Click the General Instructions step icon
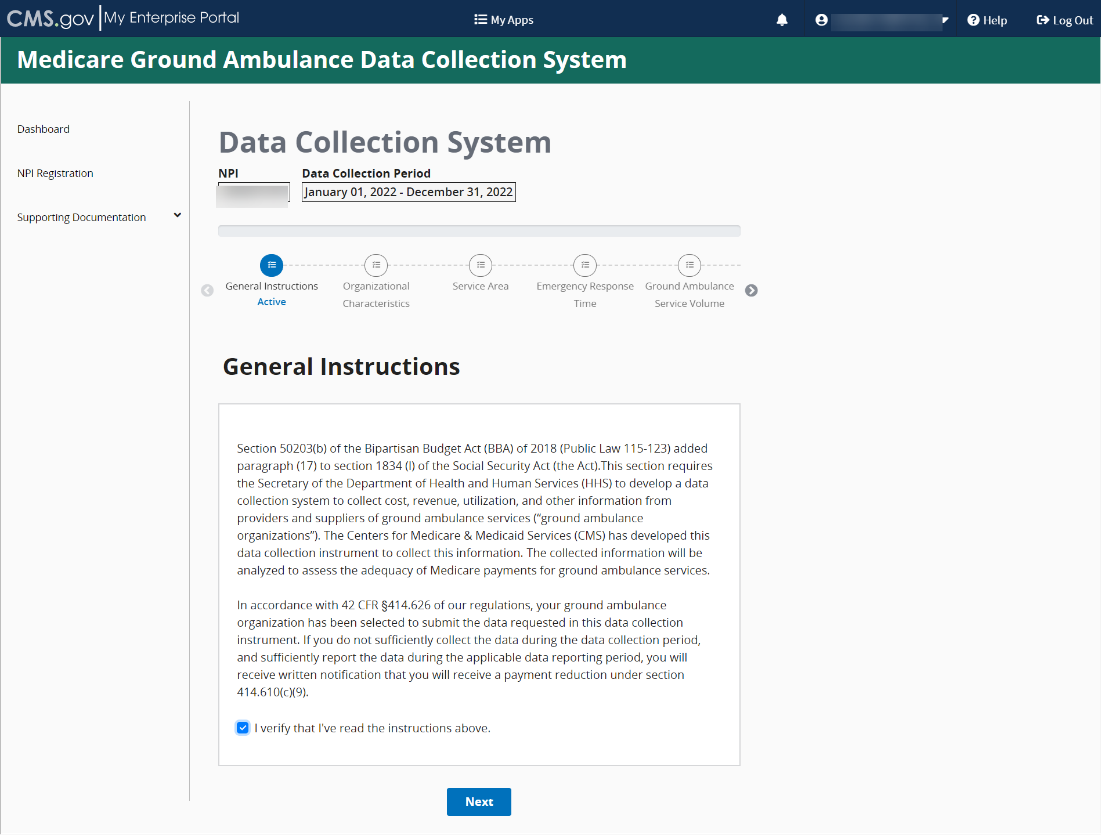This screenshot has width=1101, height=835. click(x=271, y=265)
